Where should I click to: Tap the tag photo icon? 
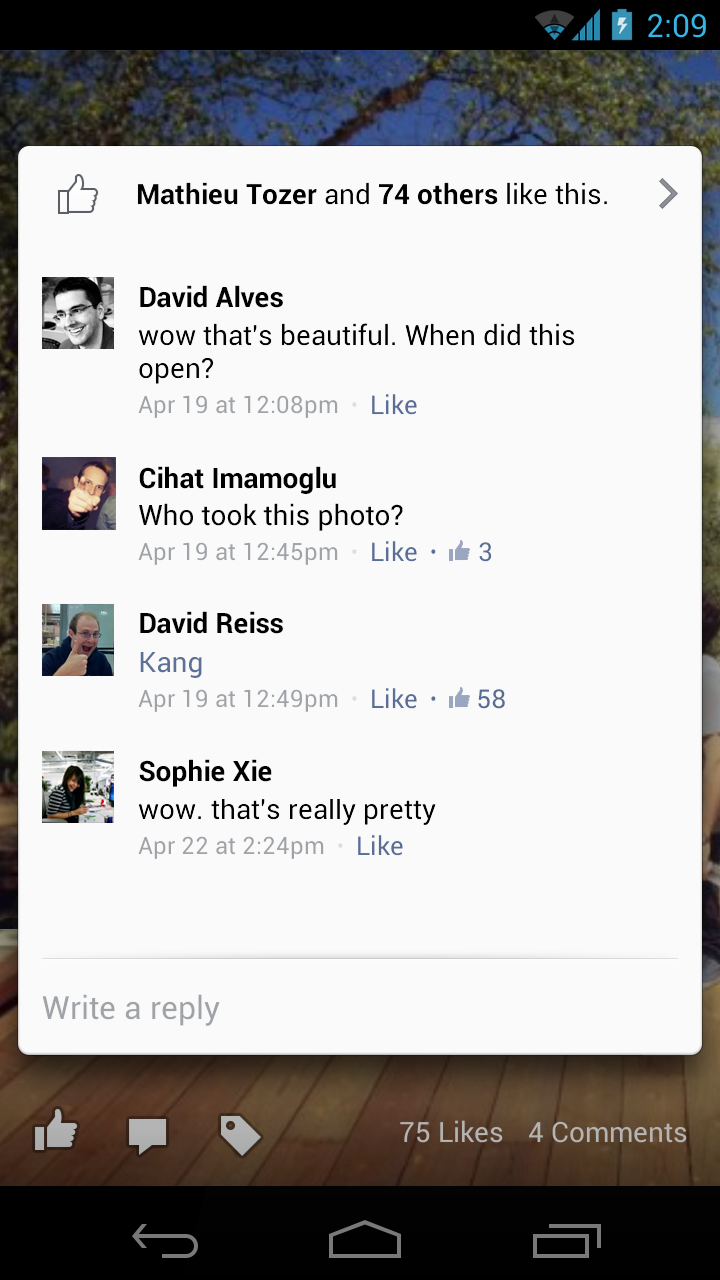point(240,1135)
